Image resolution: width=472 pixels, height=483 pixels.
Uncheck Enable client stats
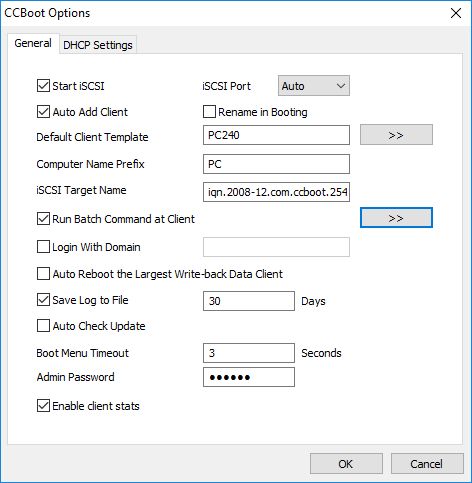(43, 406)
